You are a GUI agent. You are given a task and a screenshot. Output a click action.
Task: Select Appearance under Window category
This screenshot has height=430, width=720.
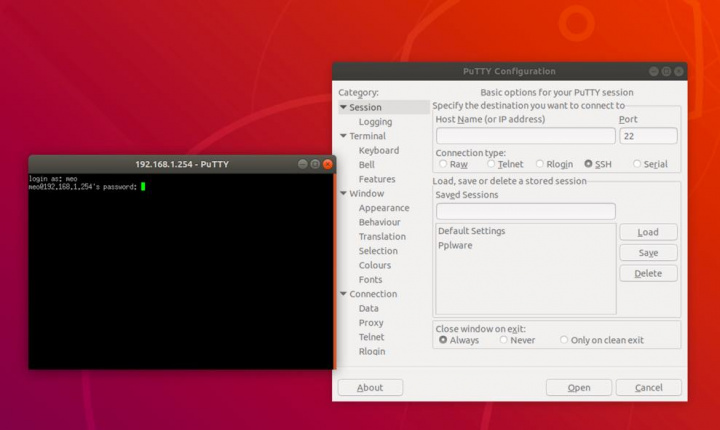point(384,208)
